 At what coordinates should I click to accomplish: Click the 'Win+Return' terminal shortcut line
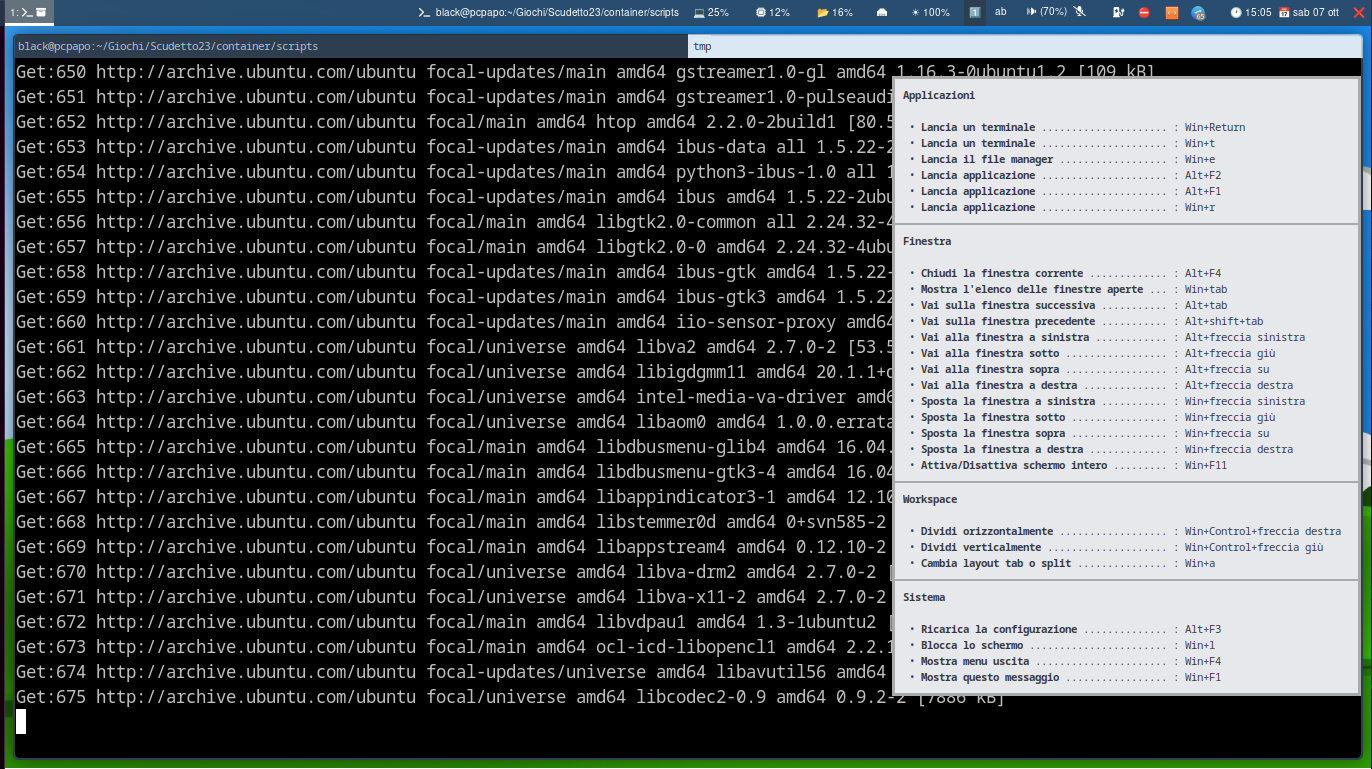coord(1077,128)
